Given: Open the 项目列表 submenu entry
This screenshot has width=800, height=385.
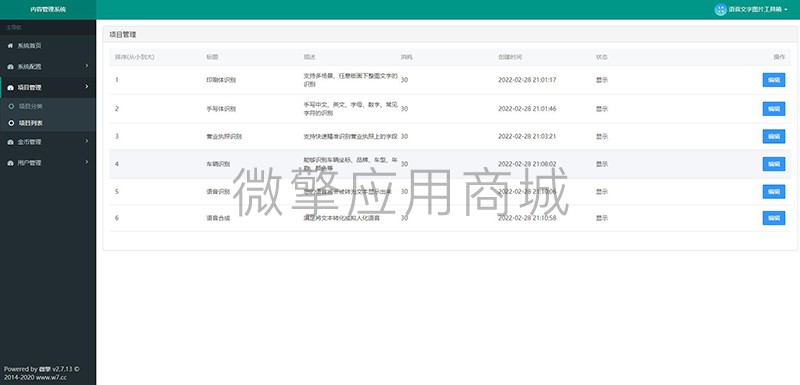Looking at the screenshot, I should point(48,123).
